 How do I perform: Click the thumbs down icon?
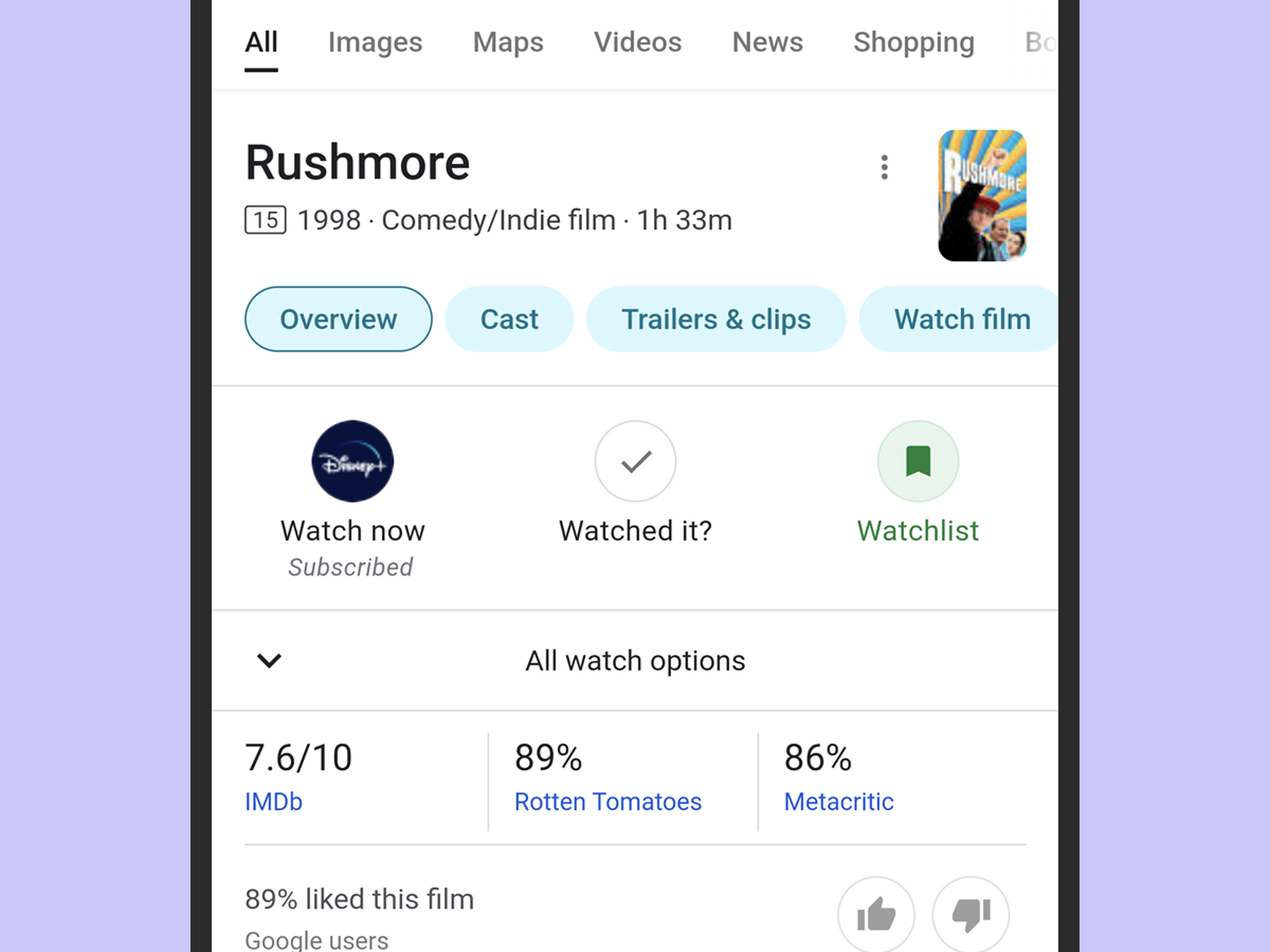click(970, 915)
